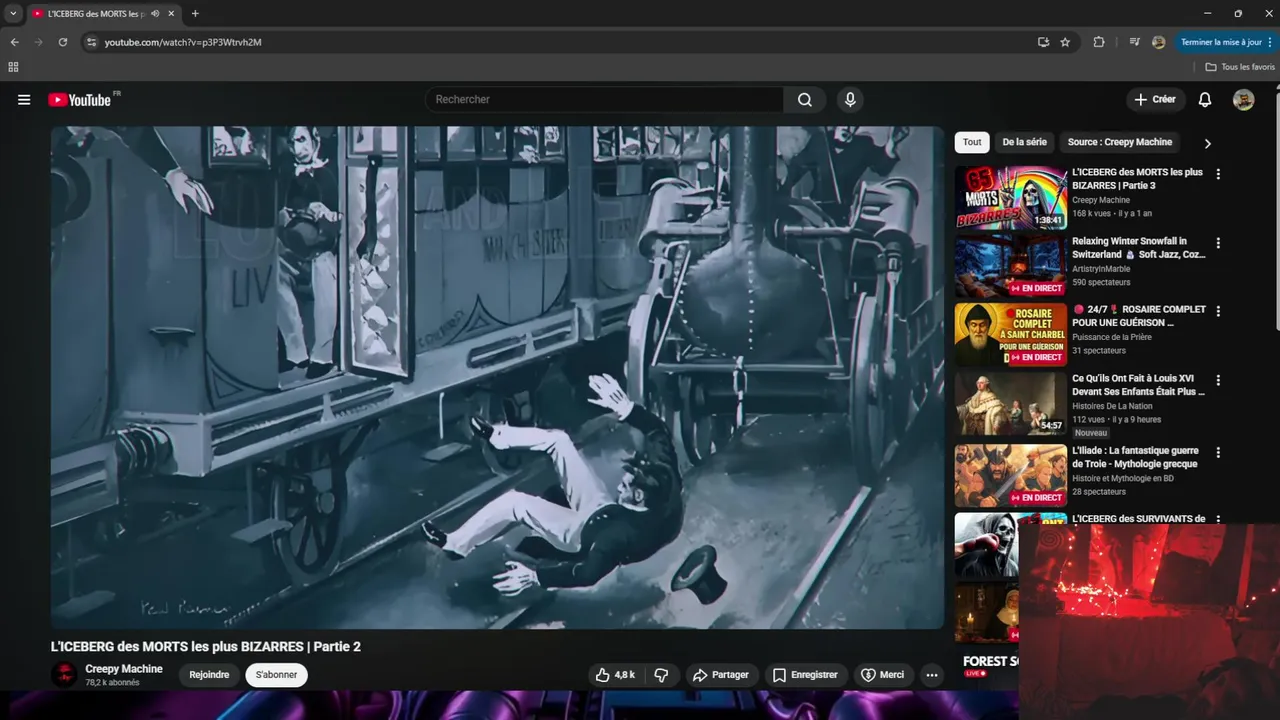
Task: Open the apps grid in bookmarks bar
Action: tap(13, 67)
